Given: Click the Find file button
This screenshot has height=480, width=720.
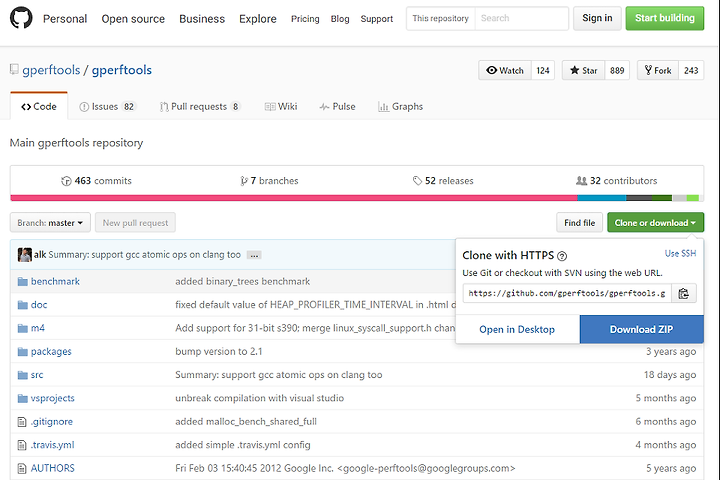Looking at the screenshot, I should click(579, 223).
